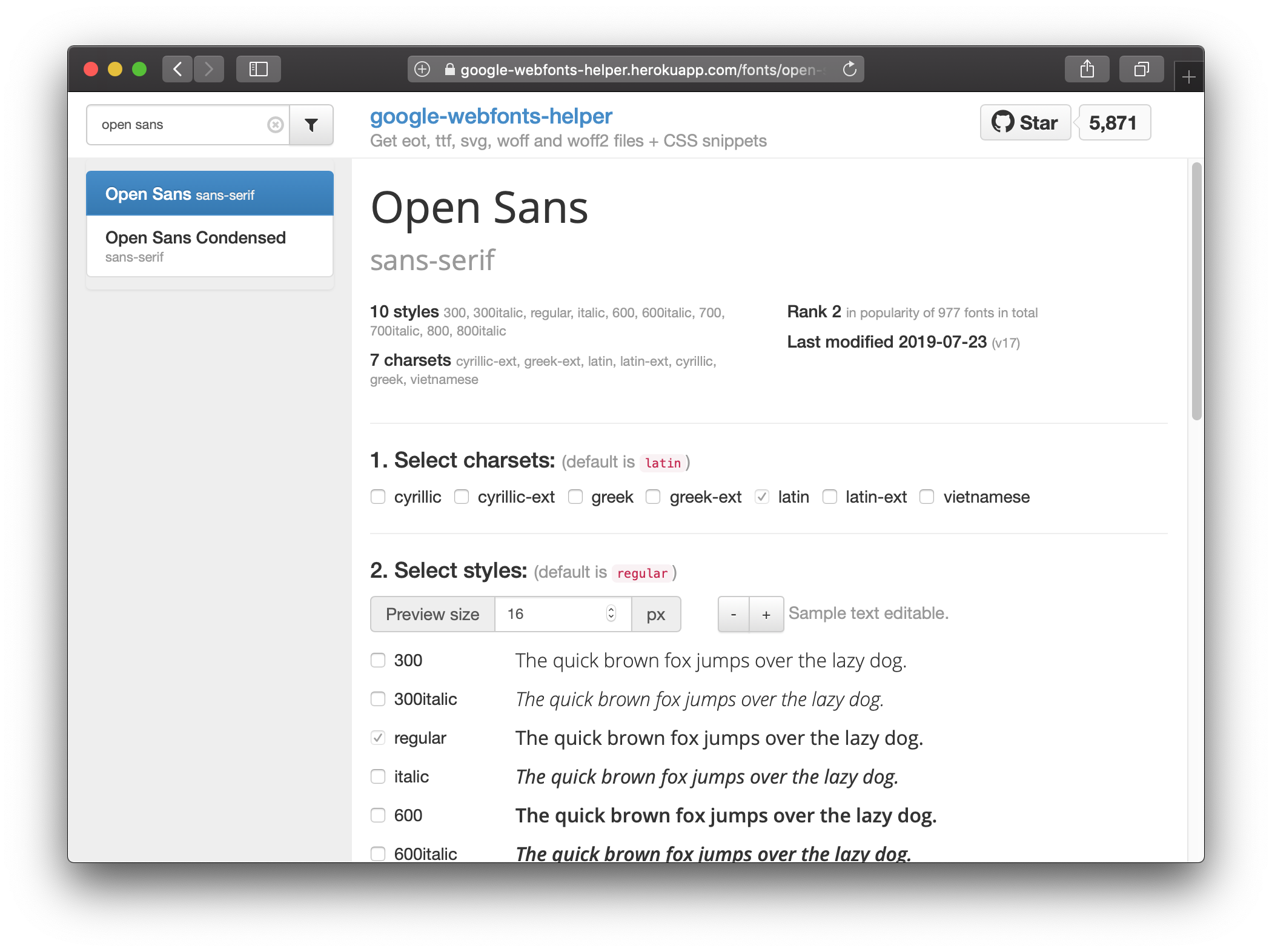Open the Share icon in toolbar

coord(1087,69)
